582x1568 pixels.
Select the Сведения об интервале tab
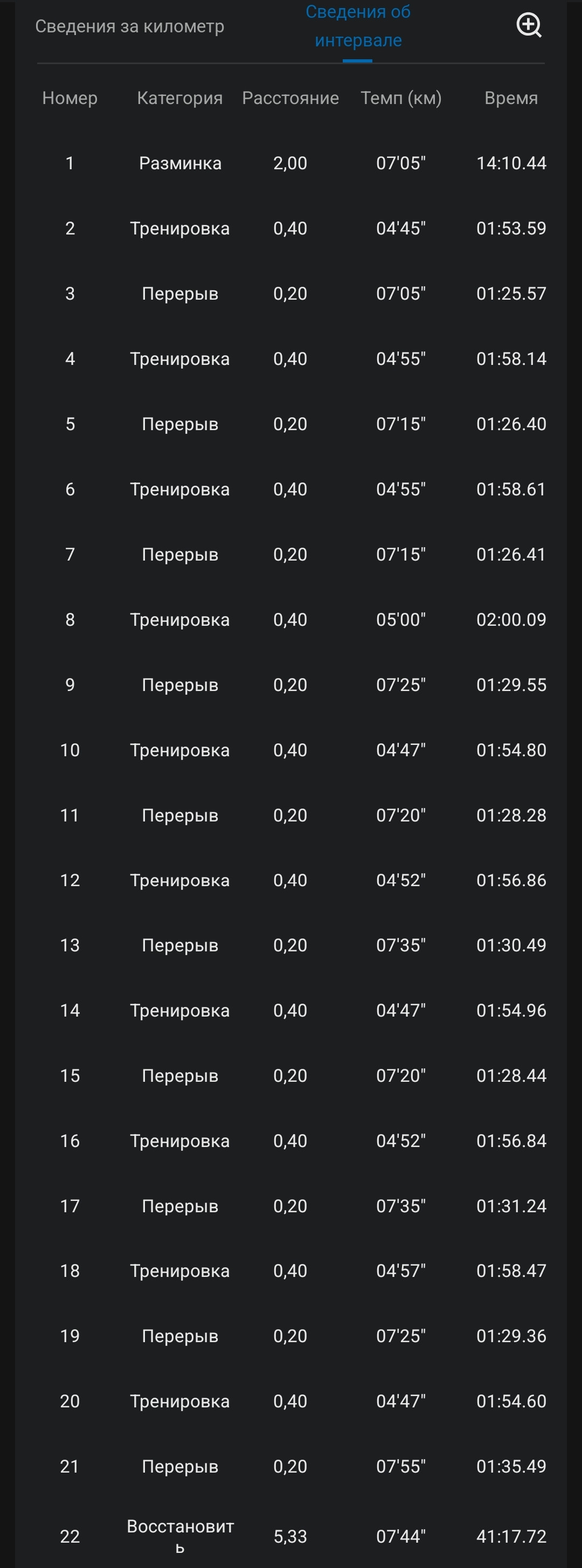[358, 25]
